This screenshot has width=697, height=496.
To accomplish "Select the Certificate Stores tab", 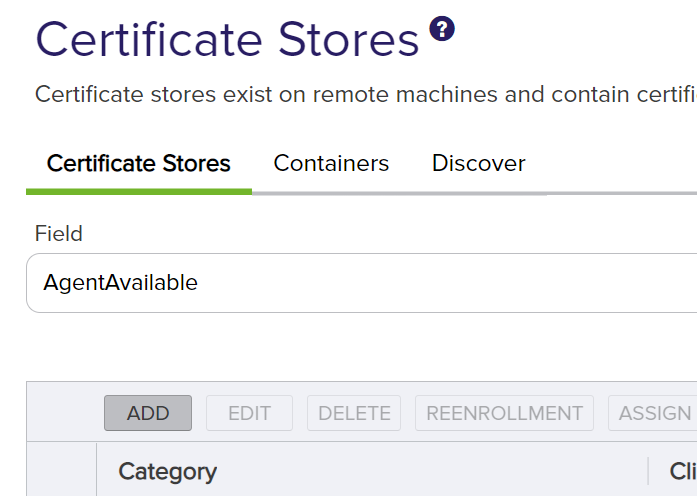I will [x=139, y=163].
